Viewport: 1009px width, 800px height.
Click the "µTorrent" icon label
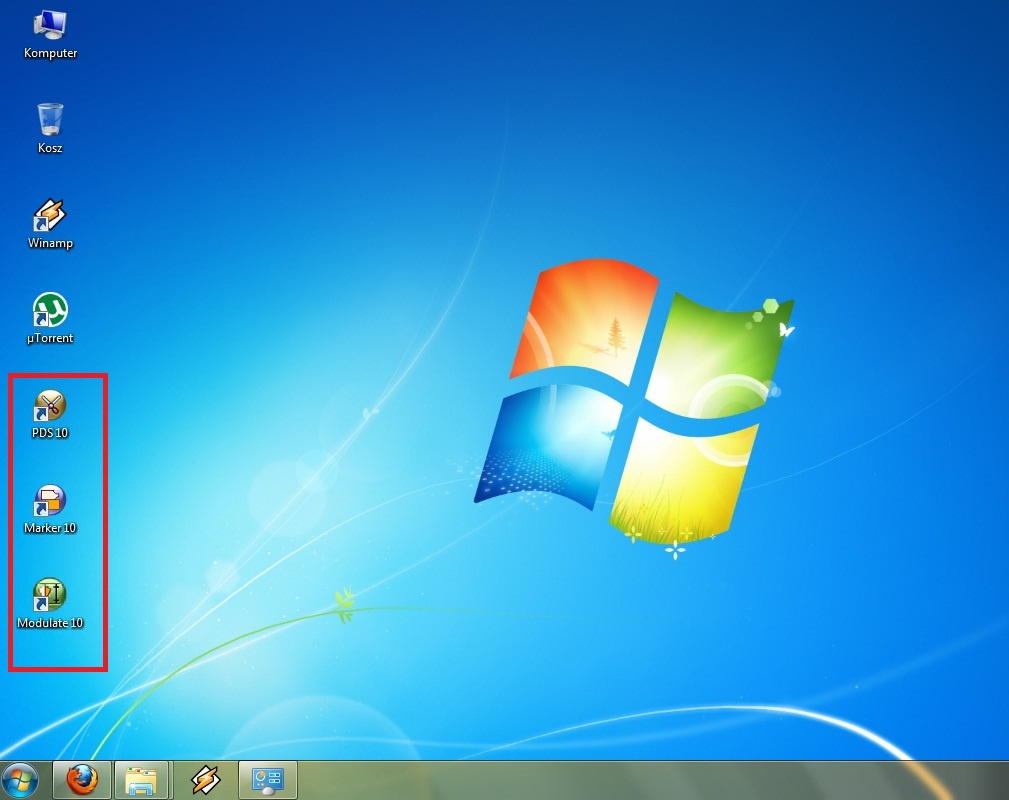(x=50, y=338)
